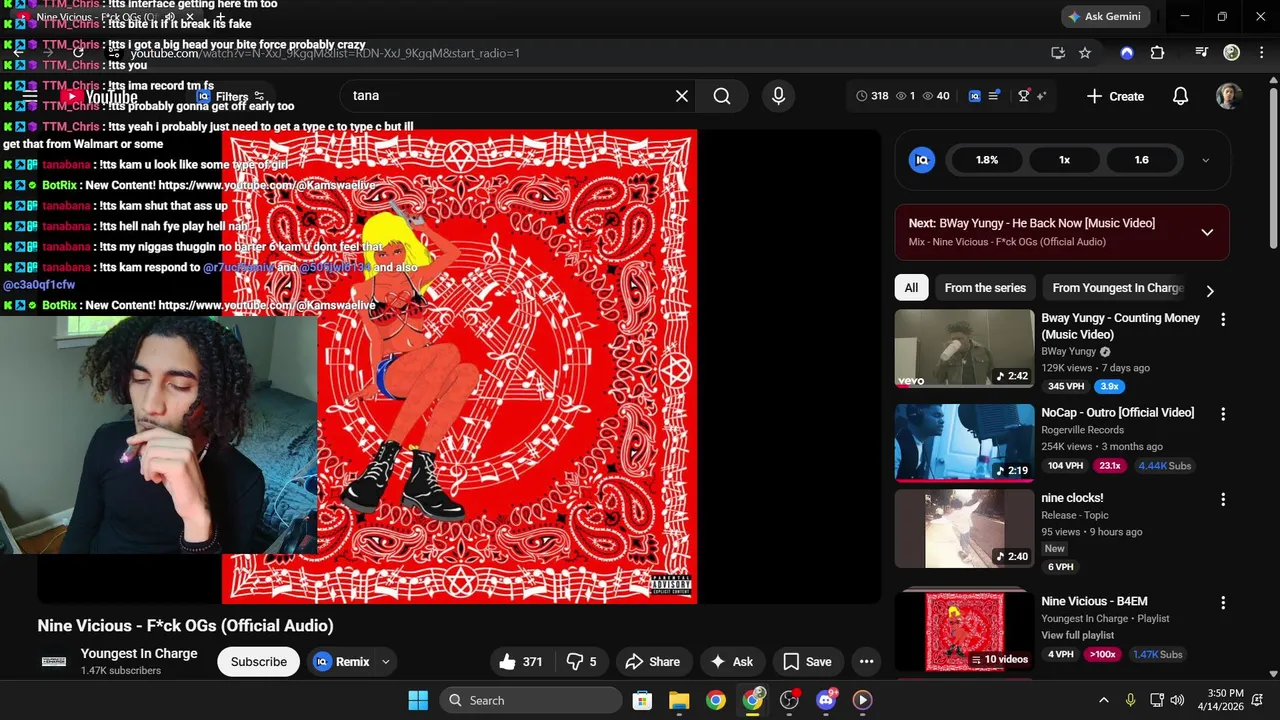Open Nine Vicious B4EM playlist thumbnail
Viewport: 1280px width, 720px height.
(964, 631)
